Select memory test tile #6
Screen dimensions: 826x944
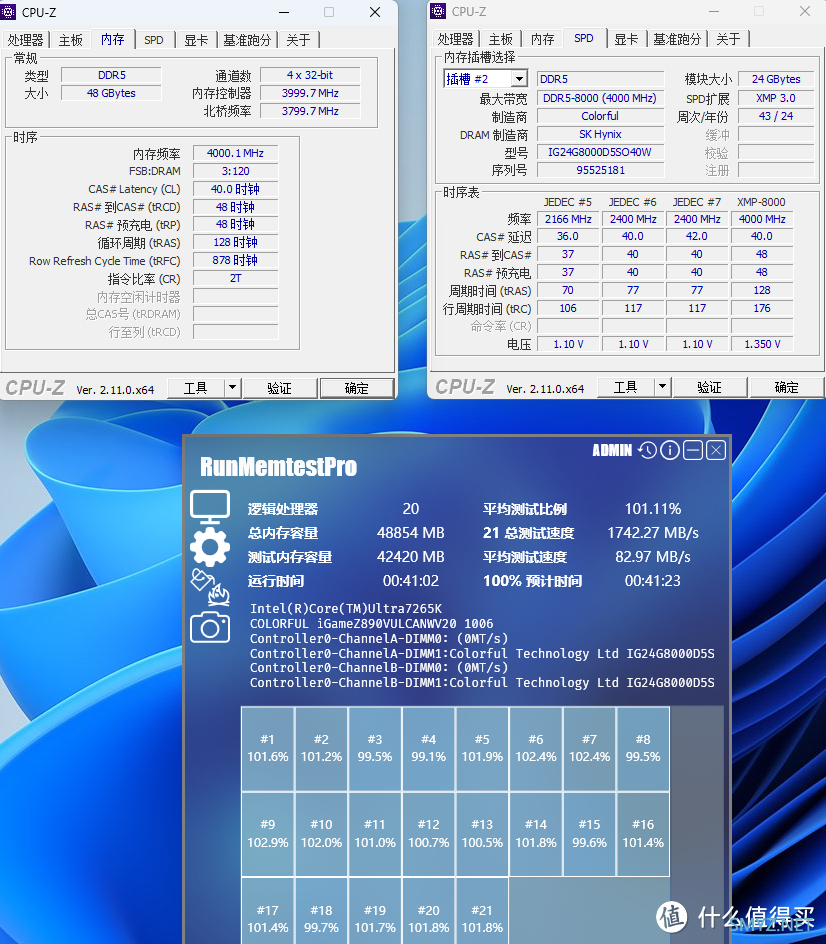pos(536,748)
